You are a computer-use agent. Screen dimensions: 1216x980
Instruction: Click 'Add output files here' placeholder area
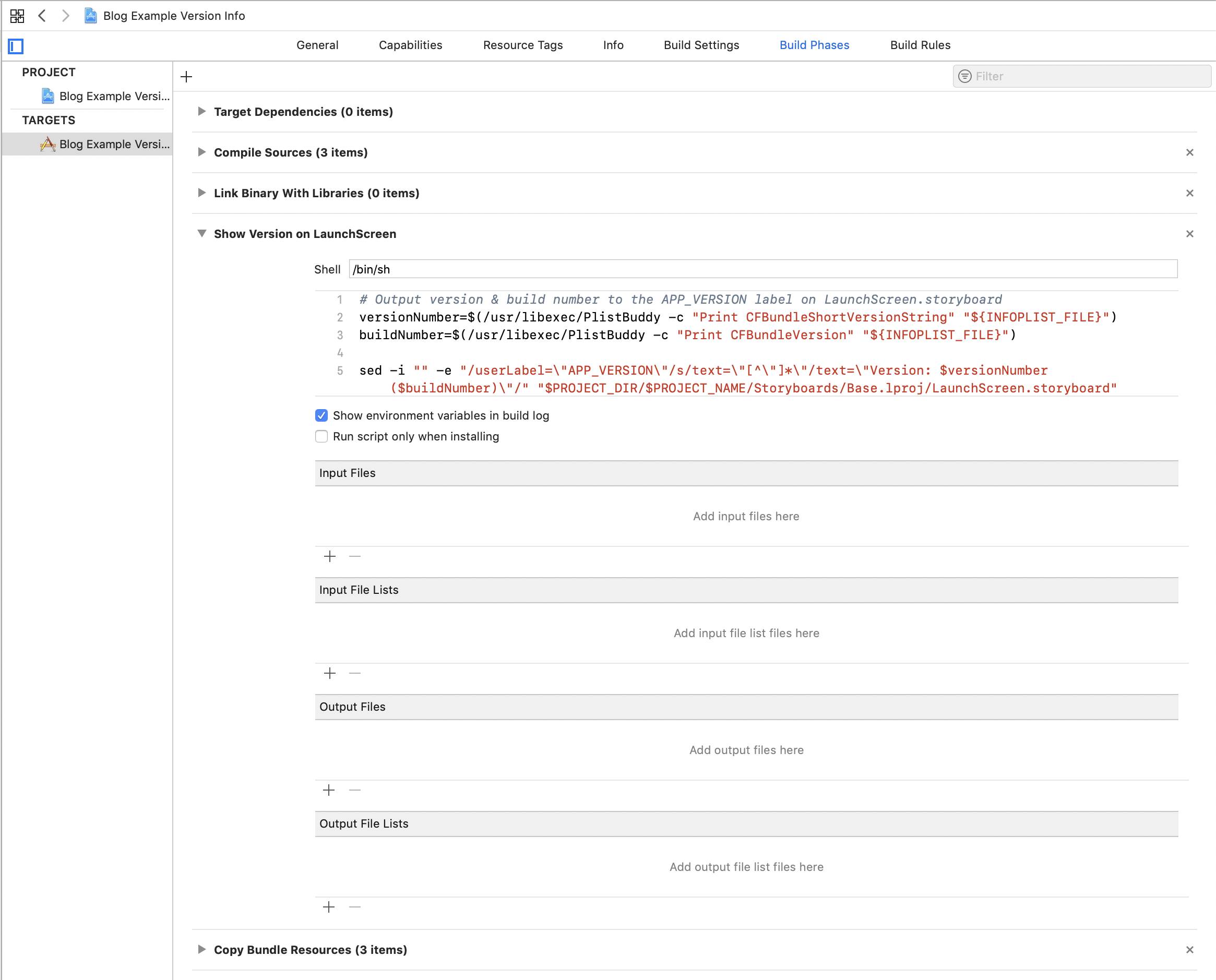point(746,750)
